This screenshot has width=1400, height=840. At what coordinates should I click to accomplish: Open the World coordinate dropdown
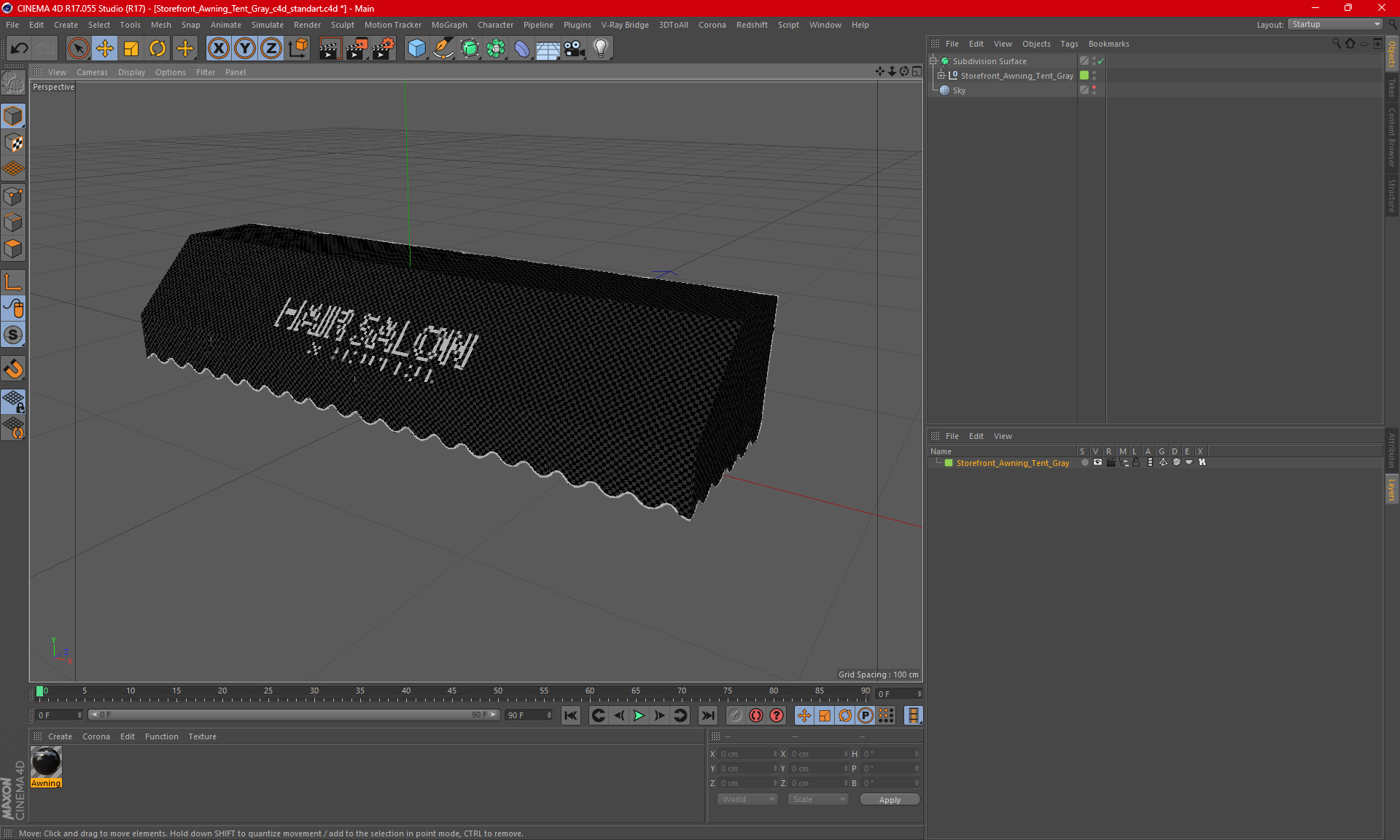point(747,799)
